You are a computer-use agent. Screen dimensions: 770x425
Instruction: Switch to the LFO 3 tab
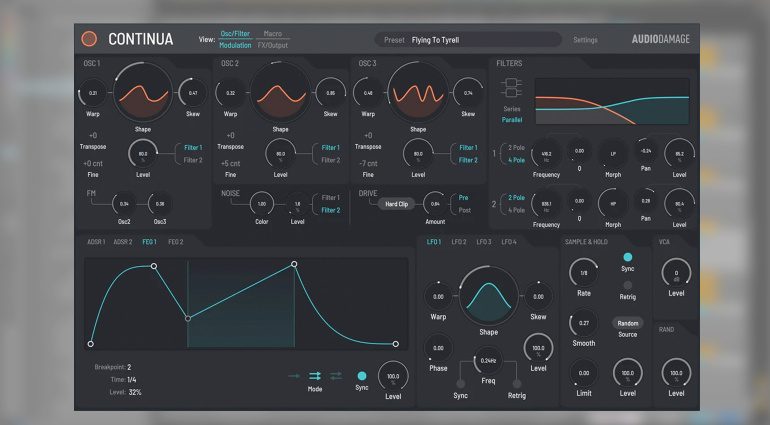pyautogui.click(x=484, y=242)
